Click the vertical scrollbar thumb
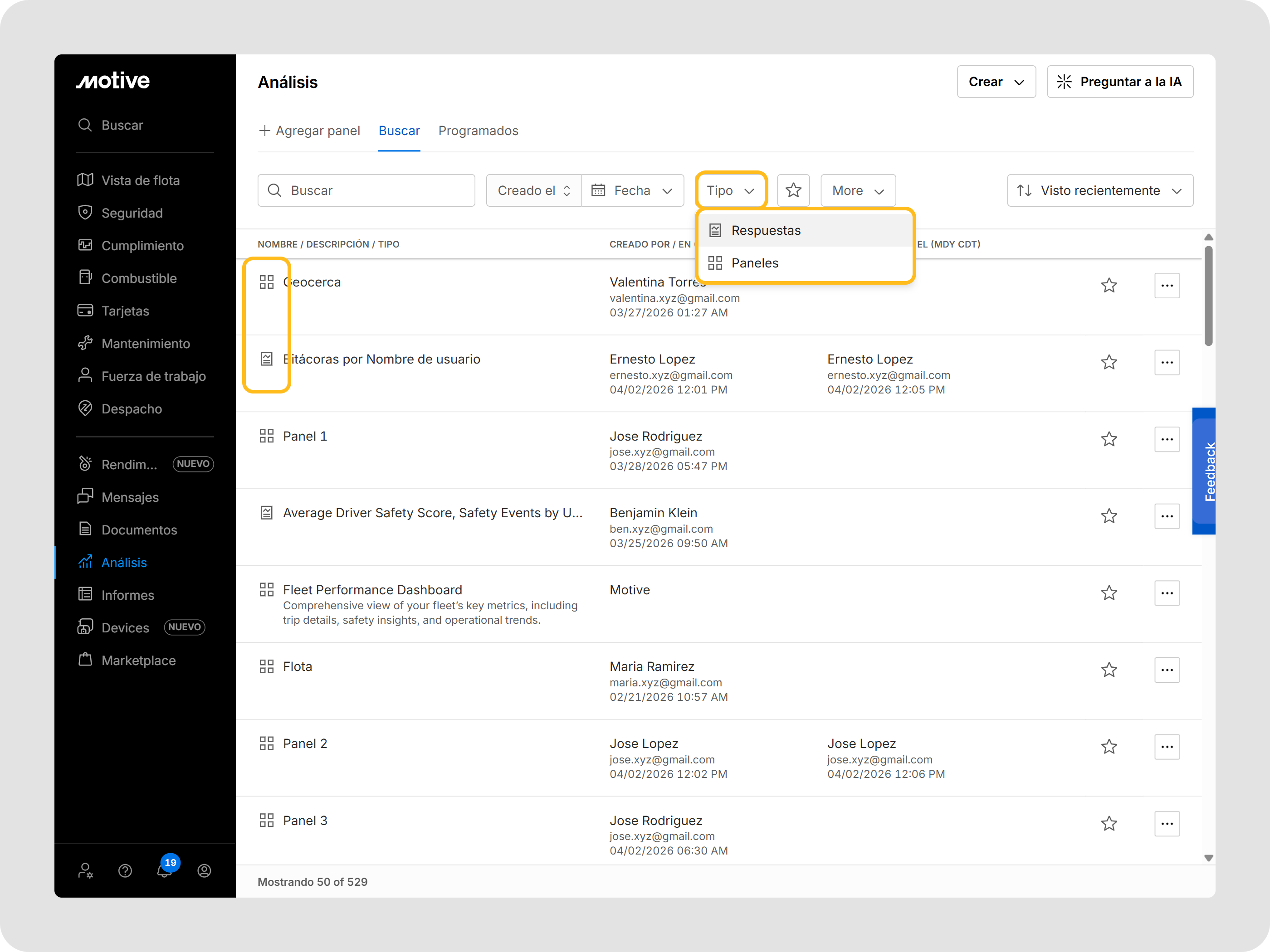 tap(1208, 296)
